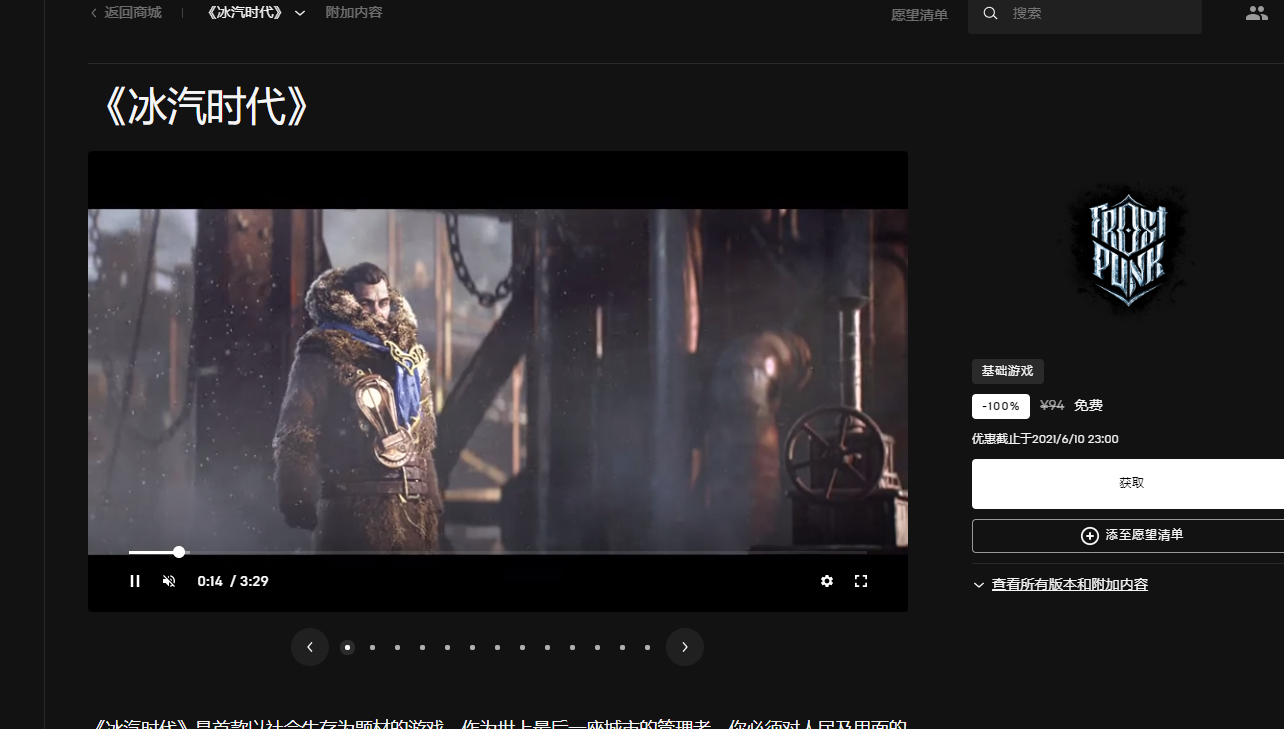Click the 《冰汽时代》 page title
The height and width of the screenshot is (729, 1284).
[207, 108]
